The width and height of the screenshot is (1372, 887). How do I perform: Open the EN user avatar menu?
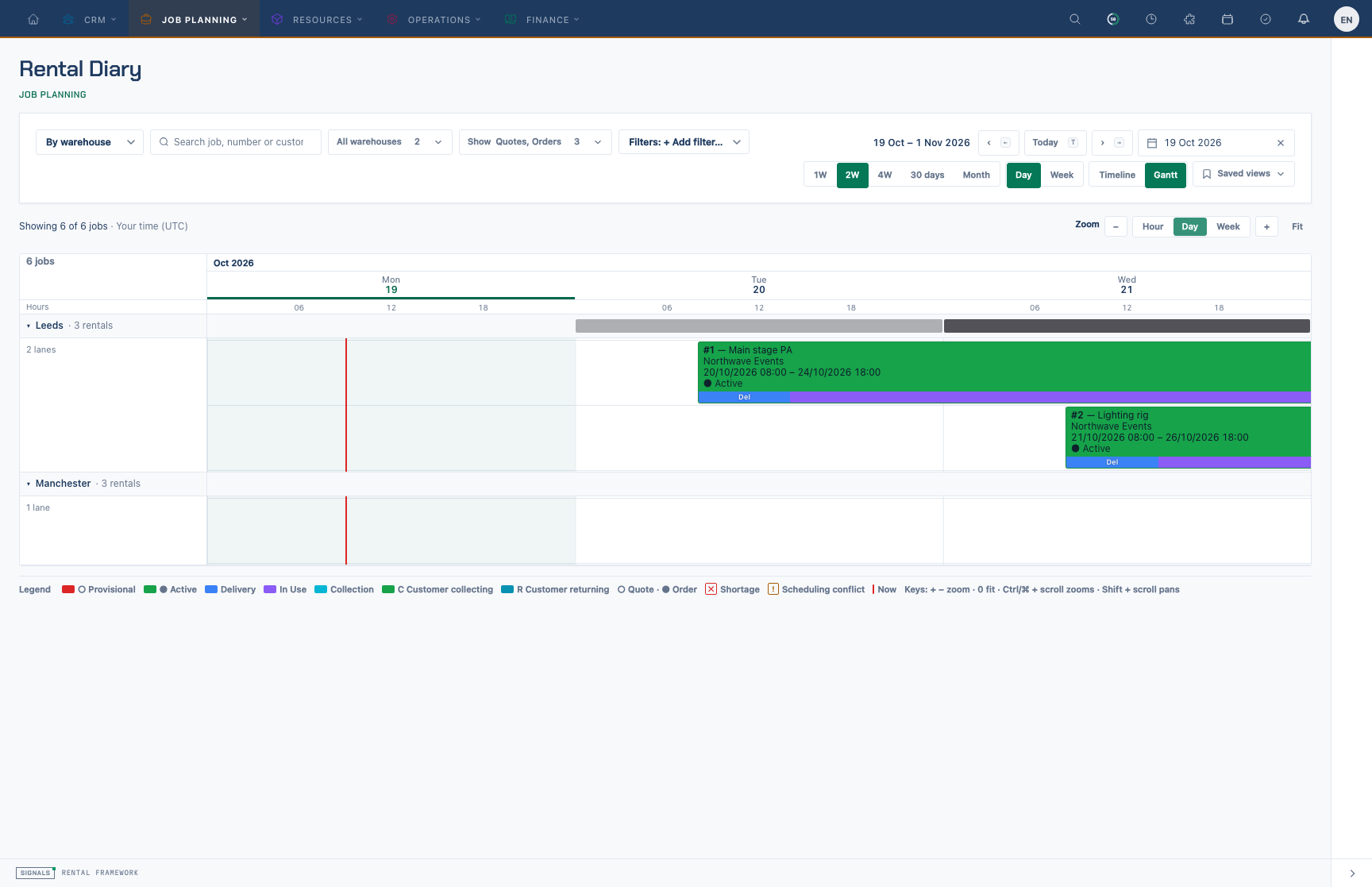pos(1347,20)
